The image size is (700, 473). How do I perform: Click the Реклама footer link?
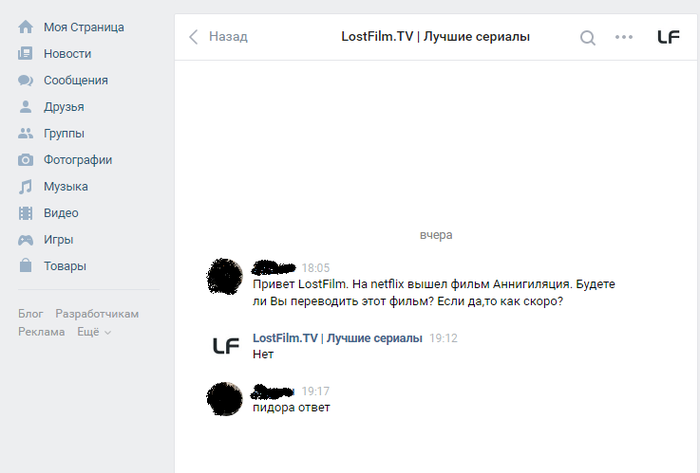click(x=41, y=332)
